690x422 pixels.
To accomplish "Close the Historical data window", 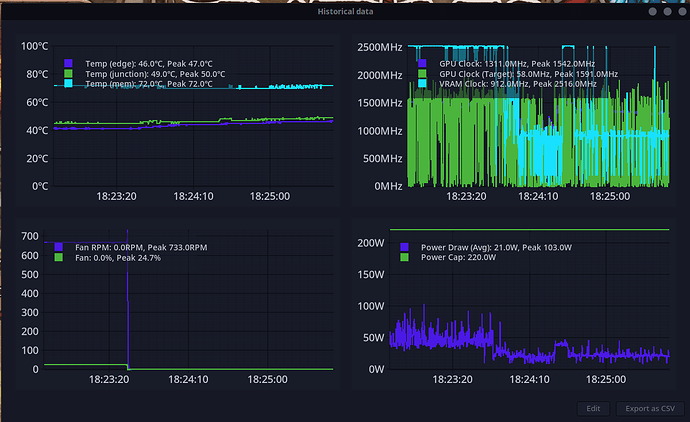I will pyautogui.click(x=681, y=13).
